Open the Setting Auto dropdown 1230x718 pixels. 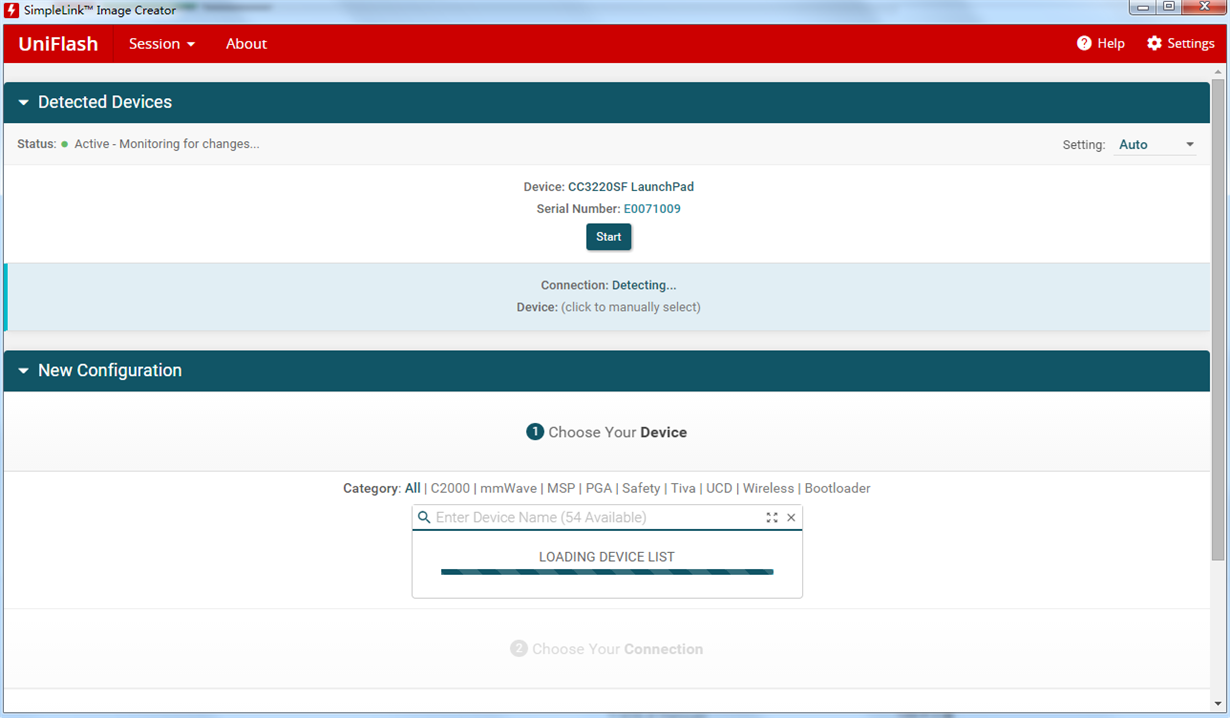pyautogui.click(x=1155, y=145)
